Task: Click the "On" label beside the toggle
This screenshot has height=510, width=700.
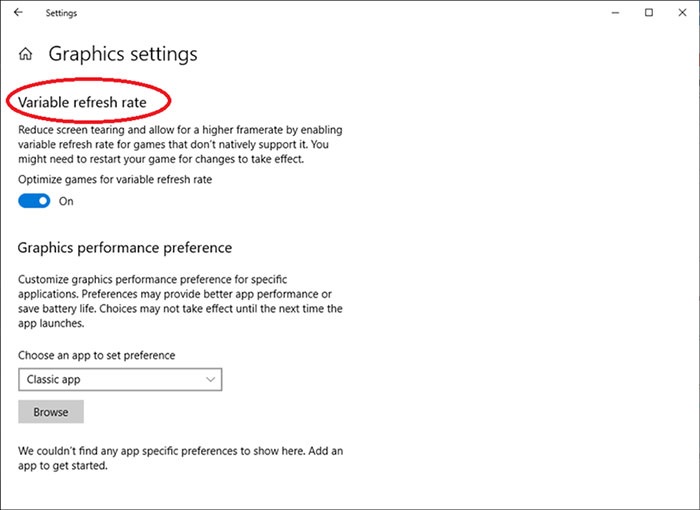Action: coord(66,201)
